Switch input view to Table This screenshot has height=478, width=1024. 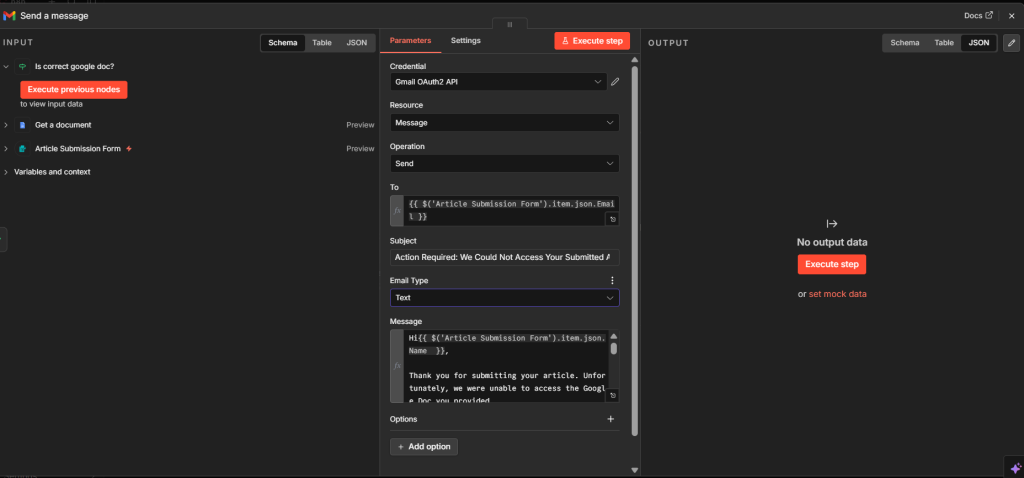click(322, 42)
